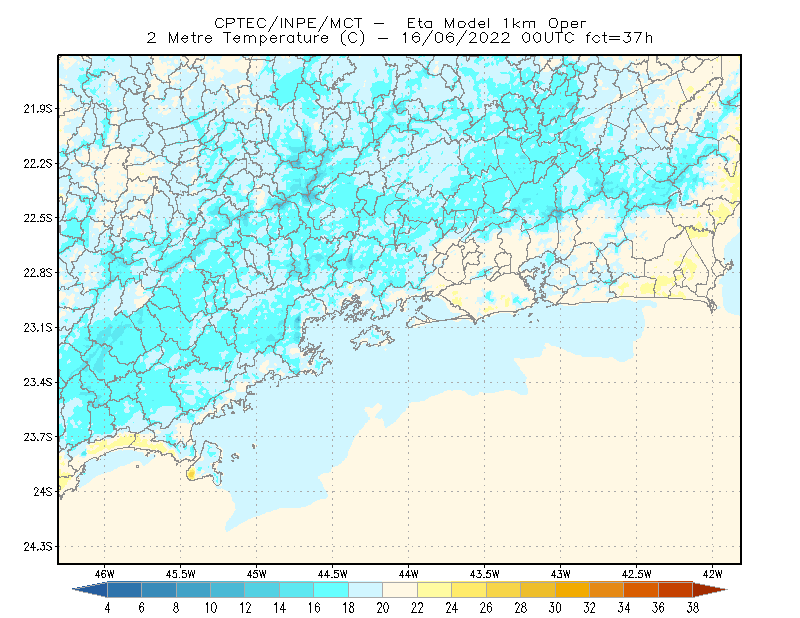The height and width of the screenshot is (618, 800).
Task: Click the 22.2S latitude label
Action: (38, 163)
